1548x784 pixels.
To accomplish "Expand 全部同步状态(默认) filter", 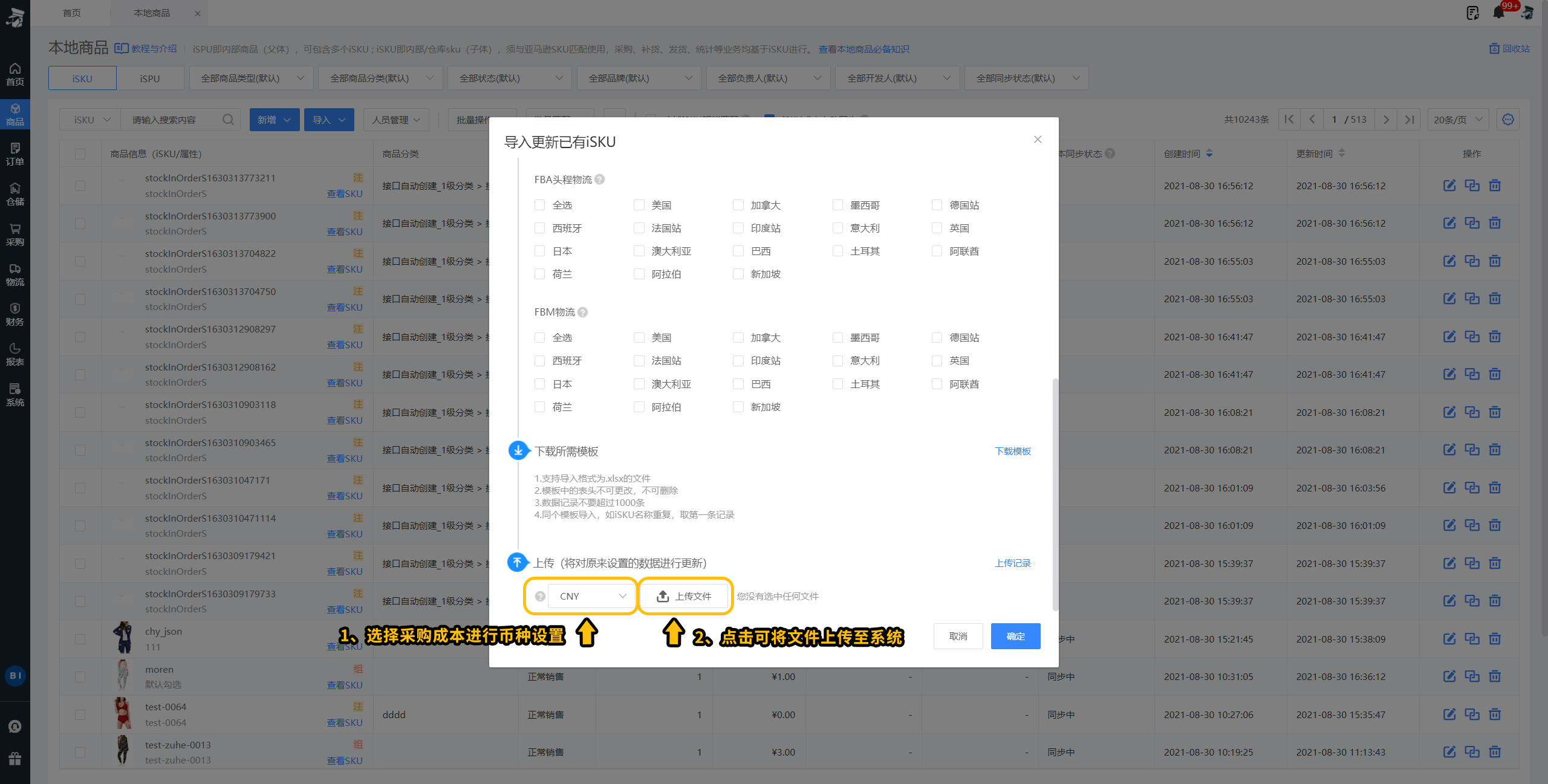I will 1027,78.
